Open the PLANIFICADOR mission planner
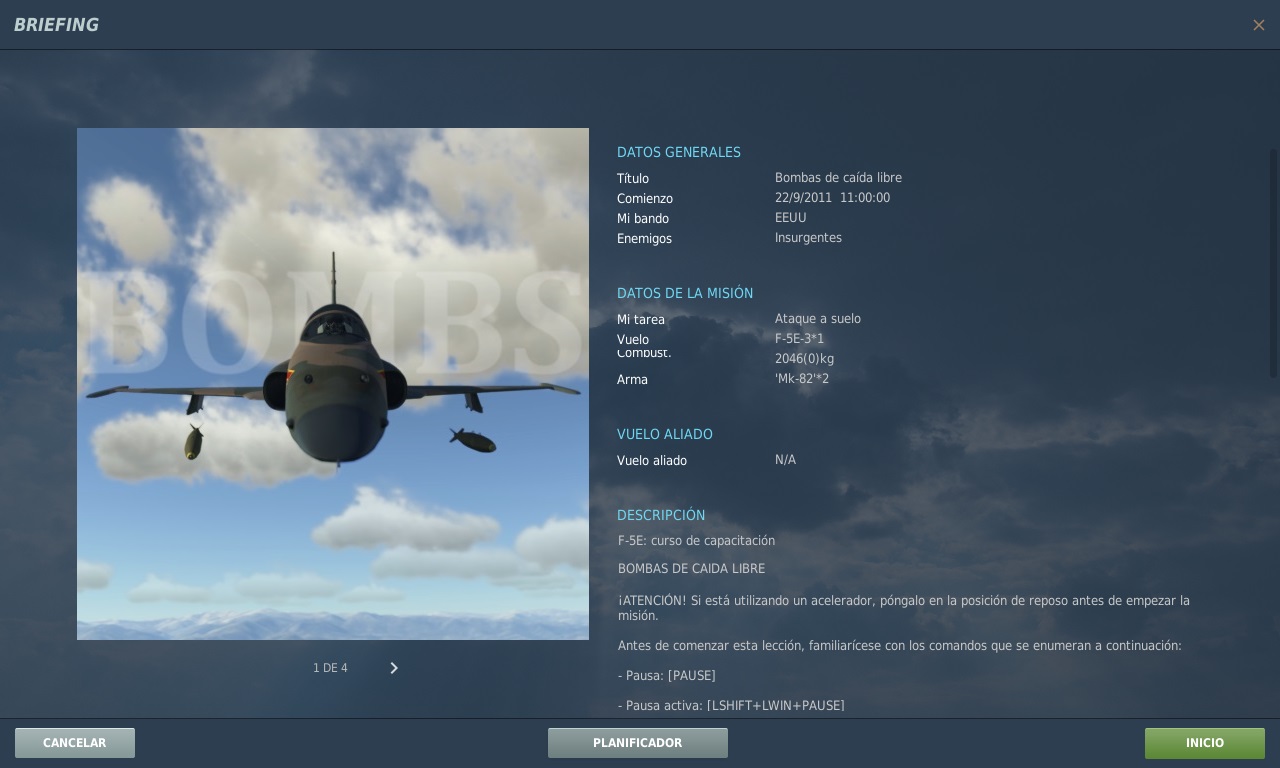This screenshot has height=768, width=1280. point(637,743)
